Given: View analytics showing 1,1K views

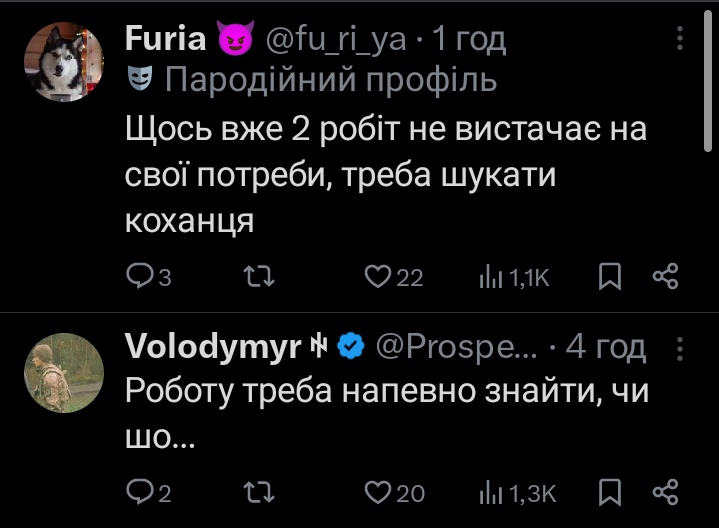Looking at the screenshot, I should click(x=514, y=277).
